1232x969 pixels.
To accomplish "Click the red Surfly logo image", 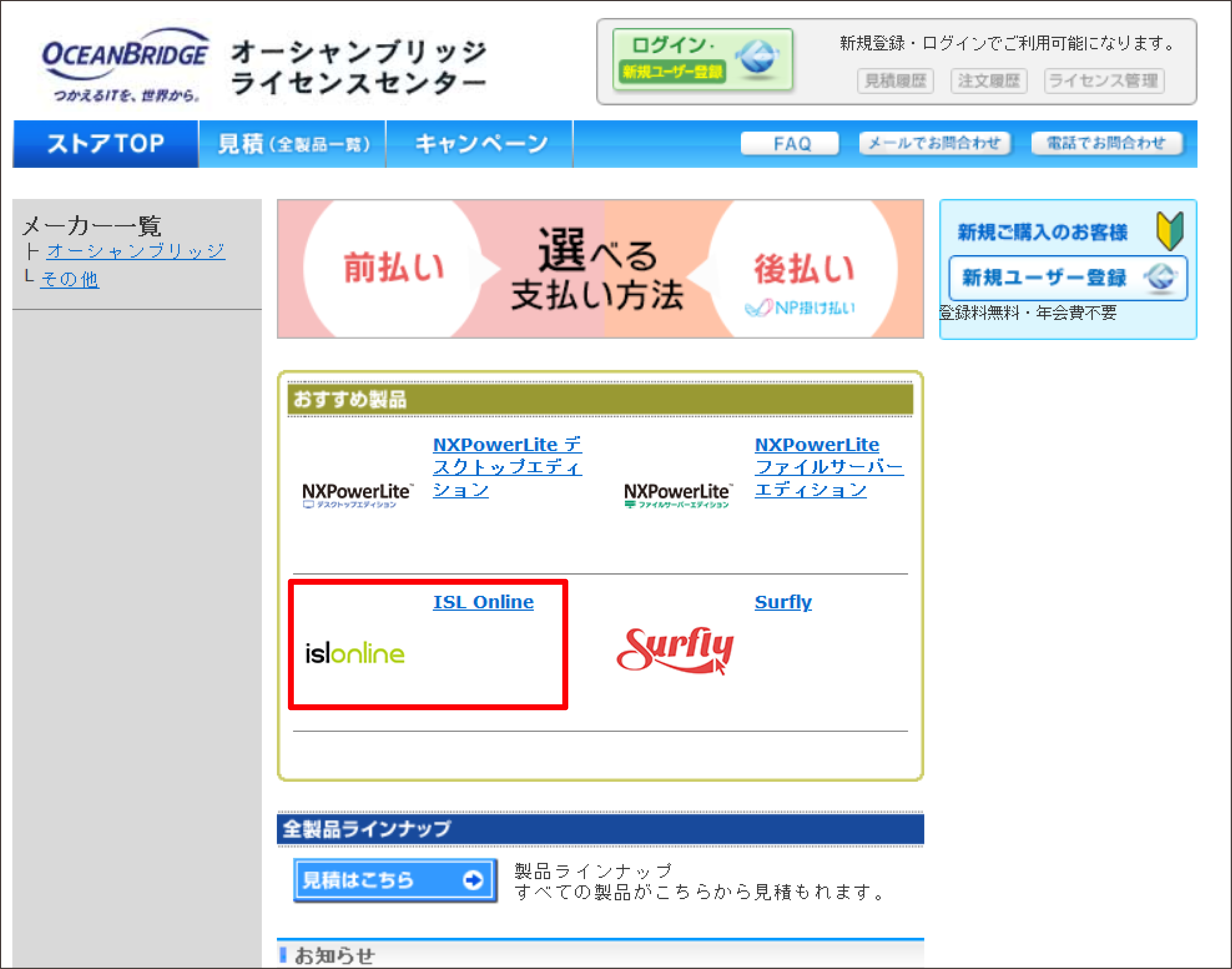I will [675, 651].
